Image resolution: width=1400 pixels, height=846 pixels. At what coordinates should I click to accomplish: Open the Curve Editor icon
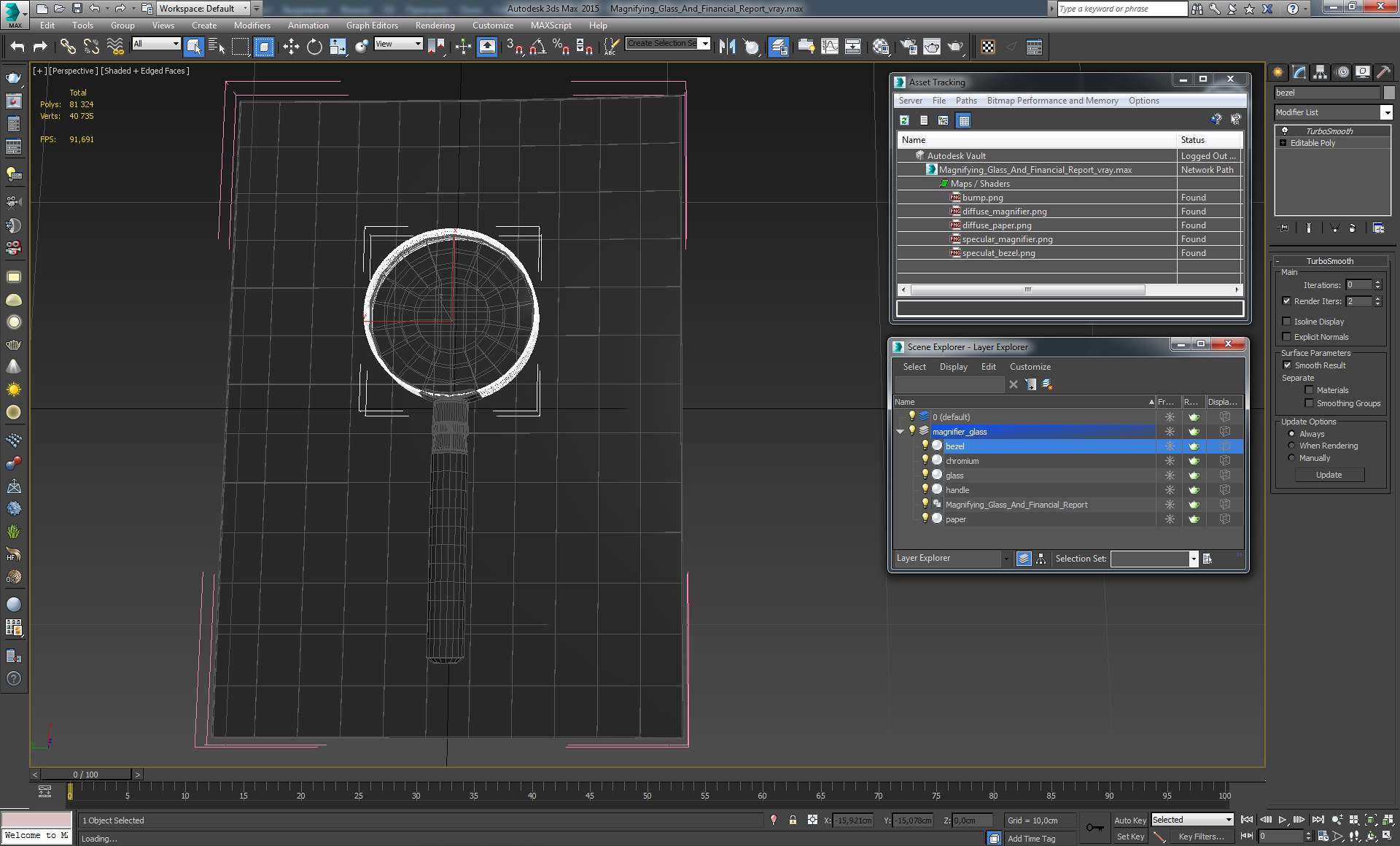click(x=830, y=47)
